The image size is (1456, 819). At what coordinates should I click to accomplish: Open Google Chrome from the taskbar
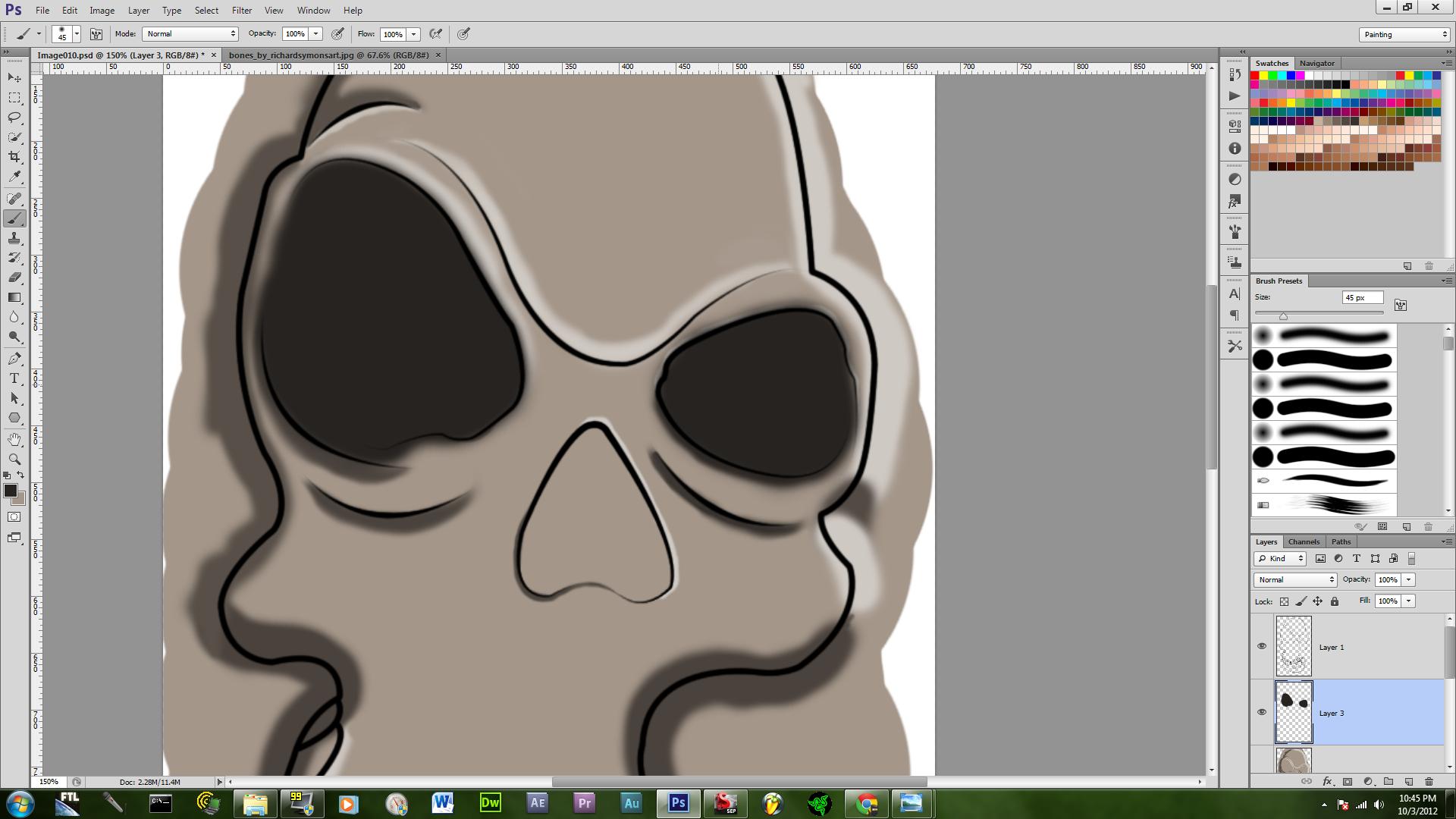(867, 803)
